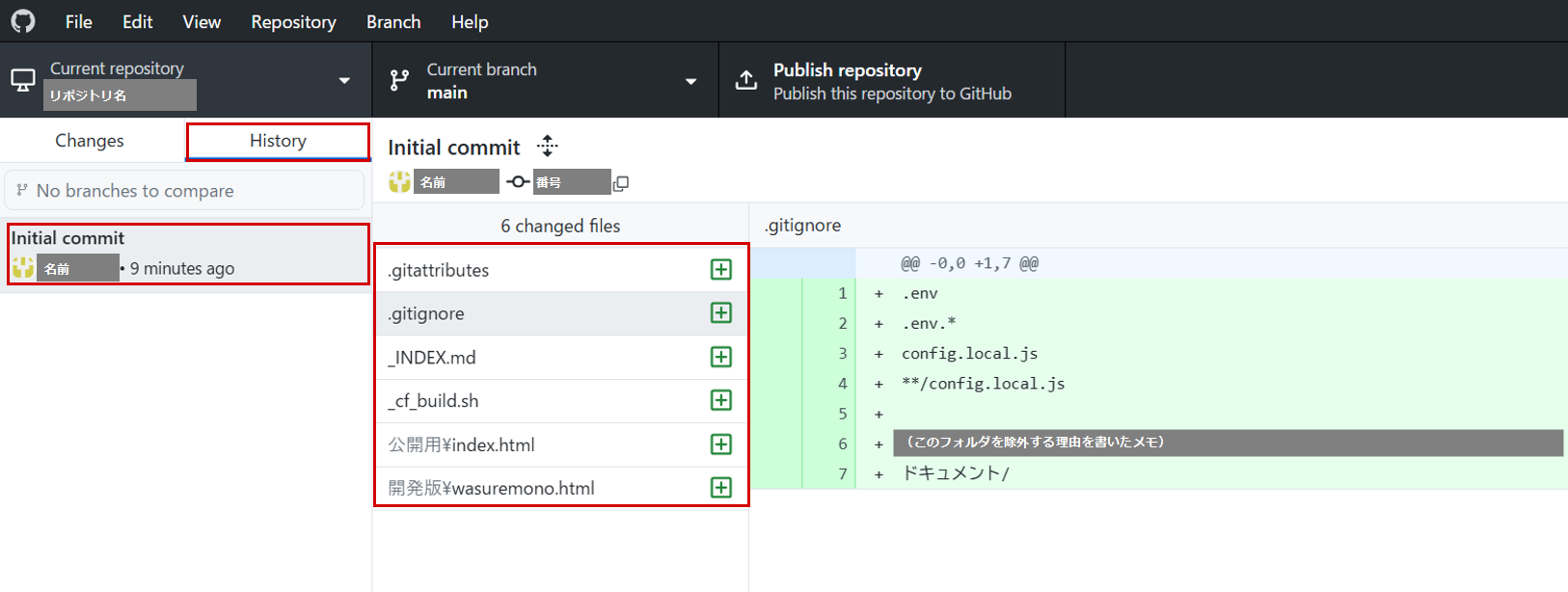Image resolution: width=1568 pixels, height=592 pixels.
Task: Switch to the History tab
Action: click(278, 141)
